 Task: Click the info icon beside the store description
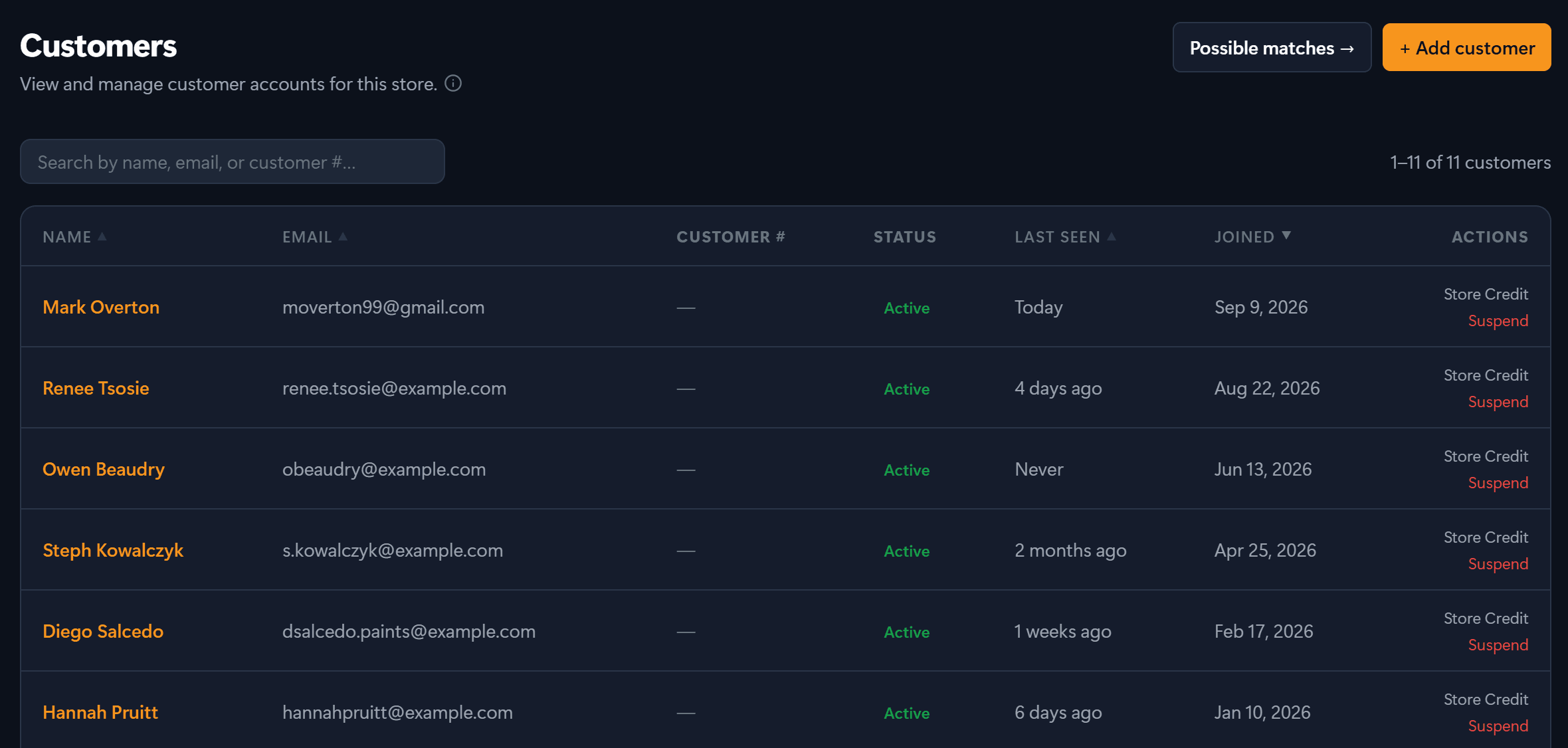point(453,83)
